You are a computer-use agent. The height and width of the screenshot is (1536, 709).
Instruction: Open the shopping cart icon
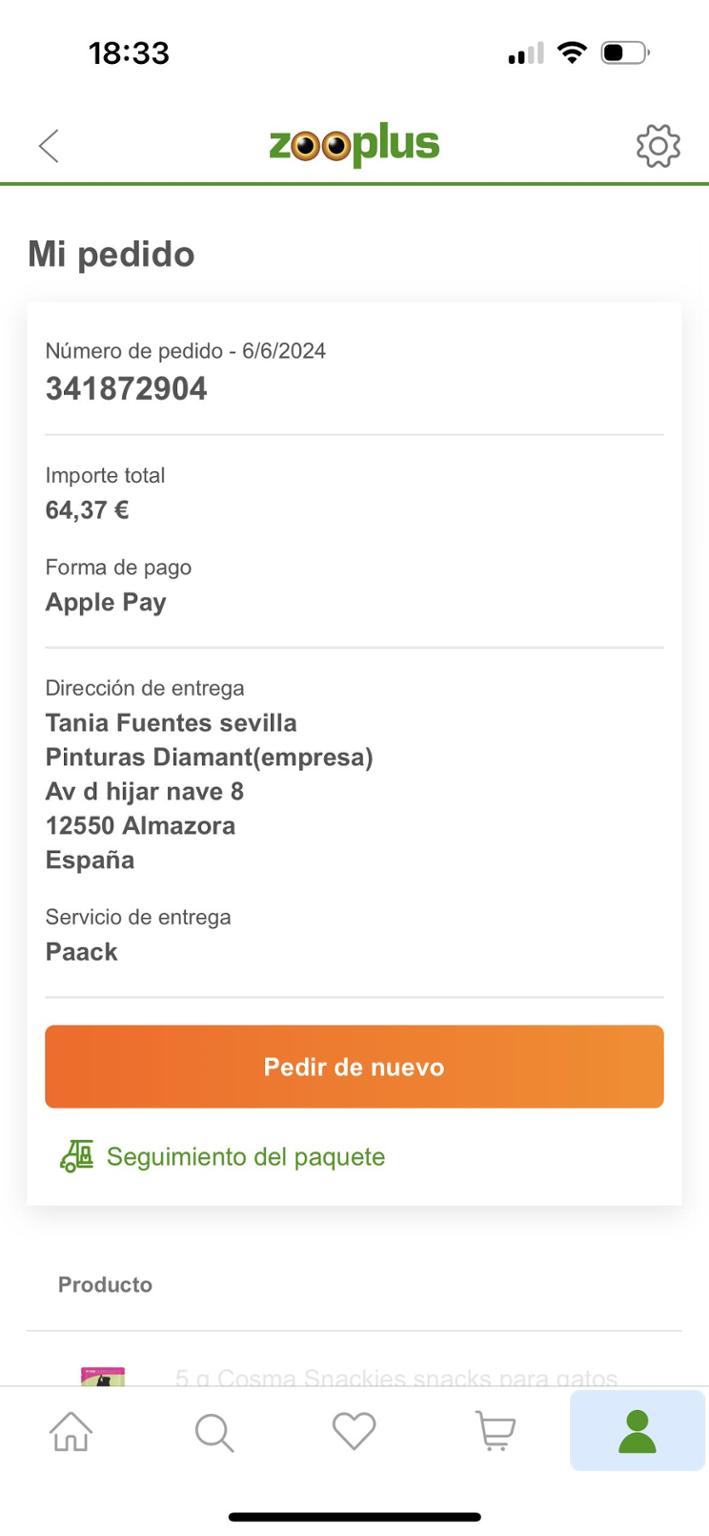click(x=495, y=1431)
